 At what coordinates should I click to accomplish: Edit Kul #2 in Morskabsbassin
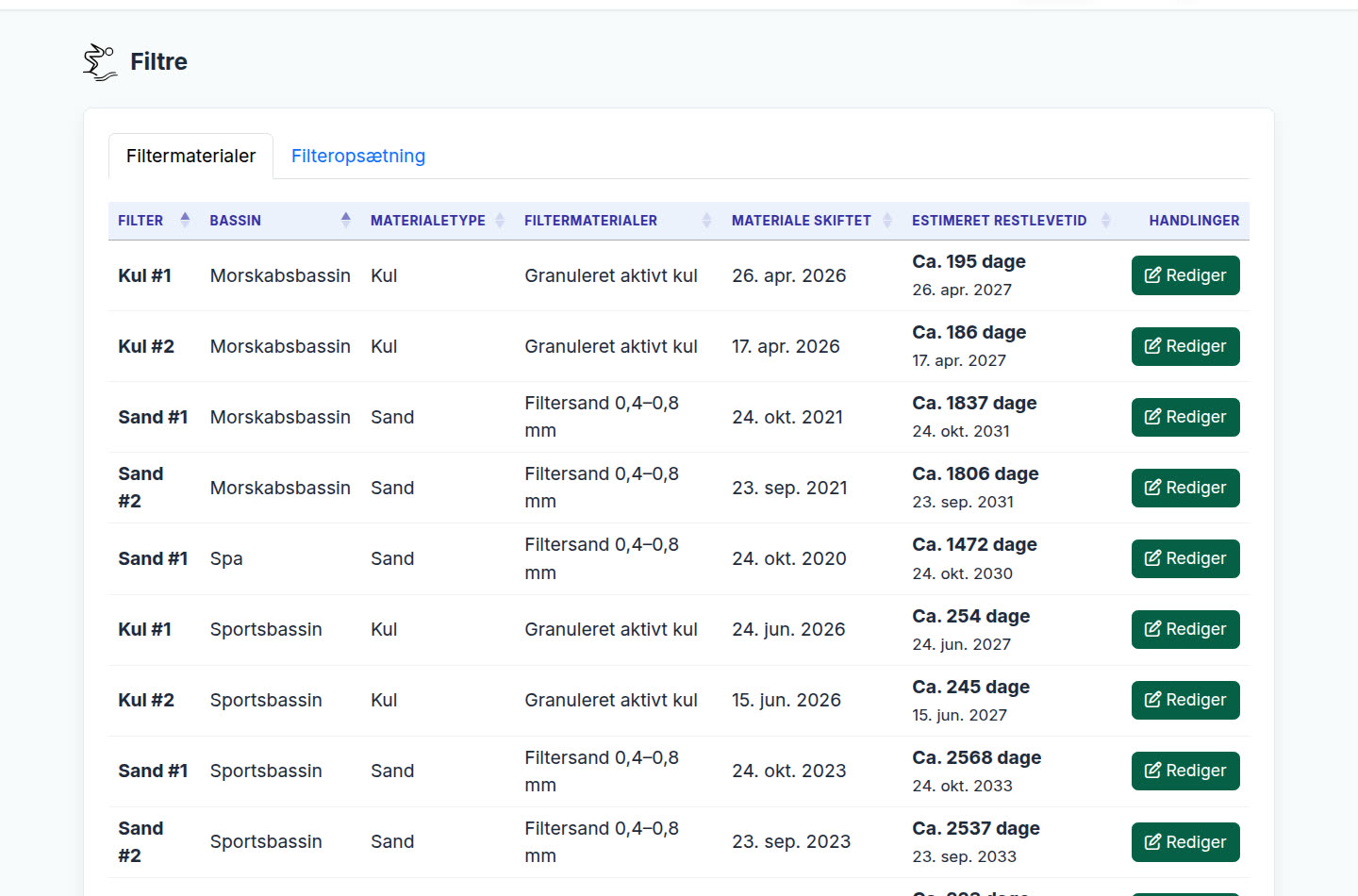1185,346
